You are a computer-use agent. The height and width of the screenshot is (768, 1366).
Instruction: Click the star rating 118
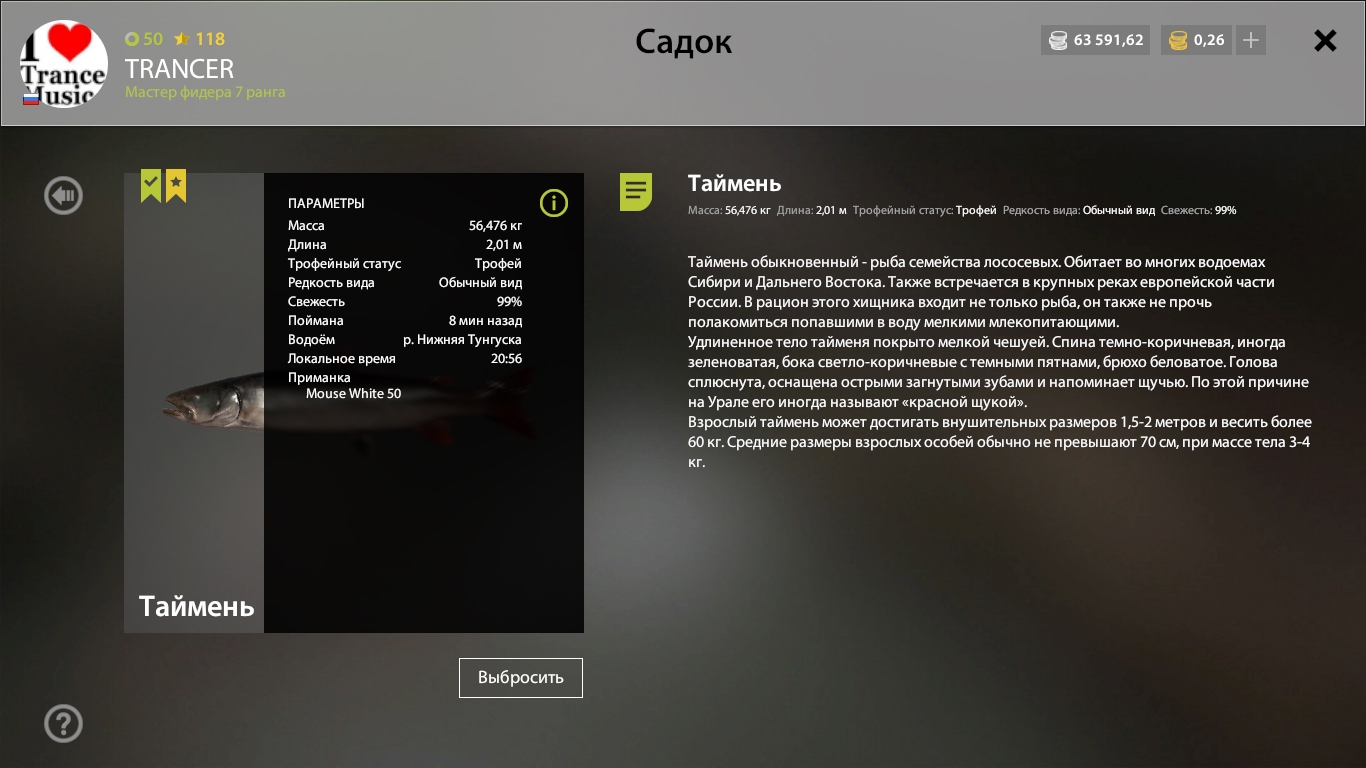(x=199, y=39)
